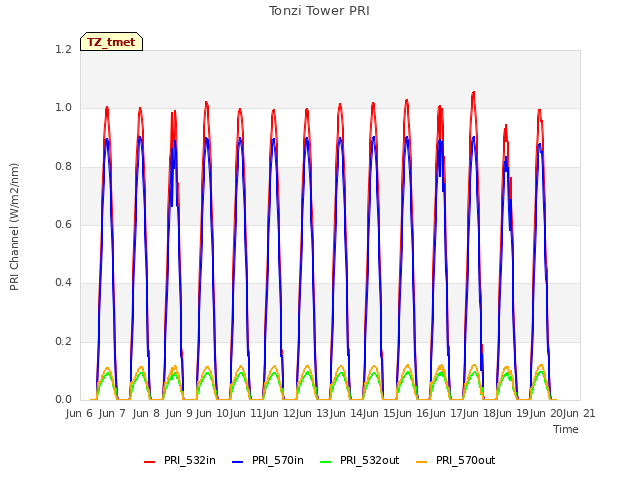Click the orange PRI_570out legend swatch
Screen dimensions: 640x480
[x=422, y=461]
